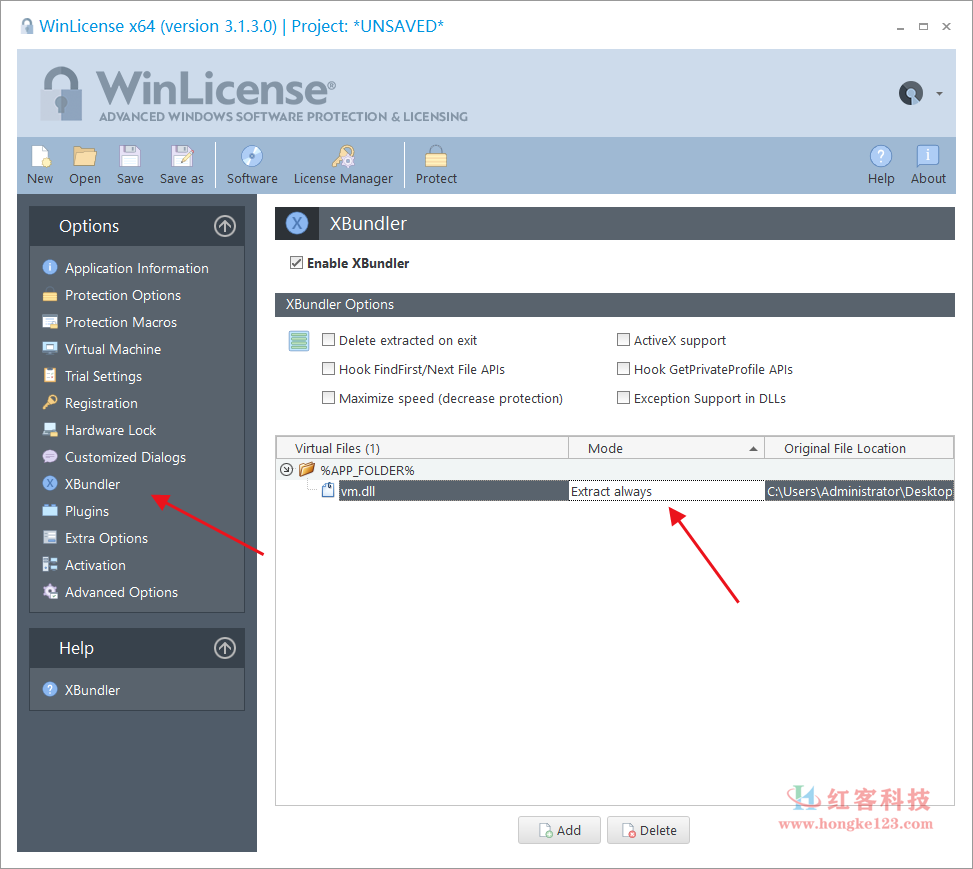
Task: Go to Protection Macros
Action: (121, 322)
